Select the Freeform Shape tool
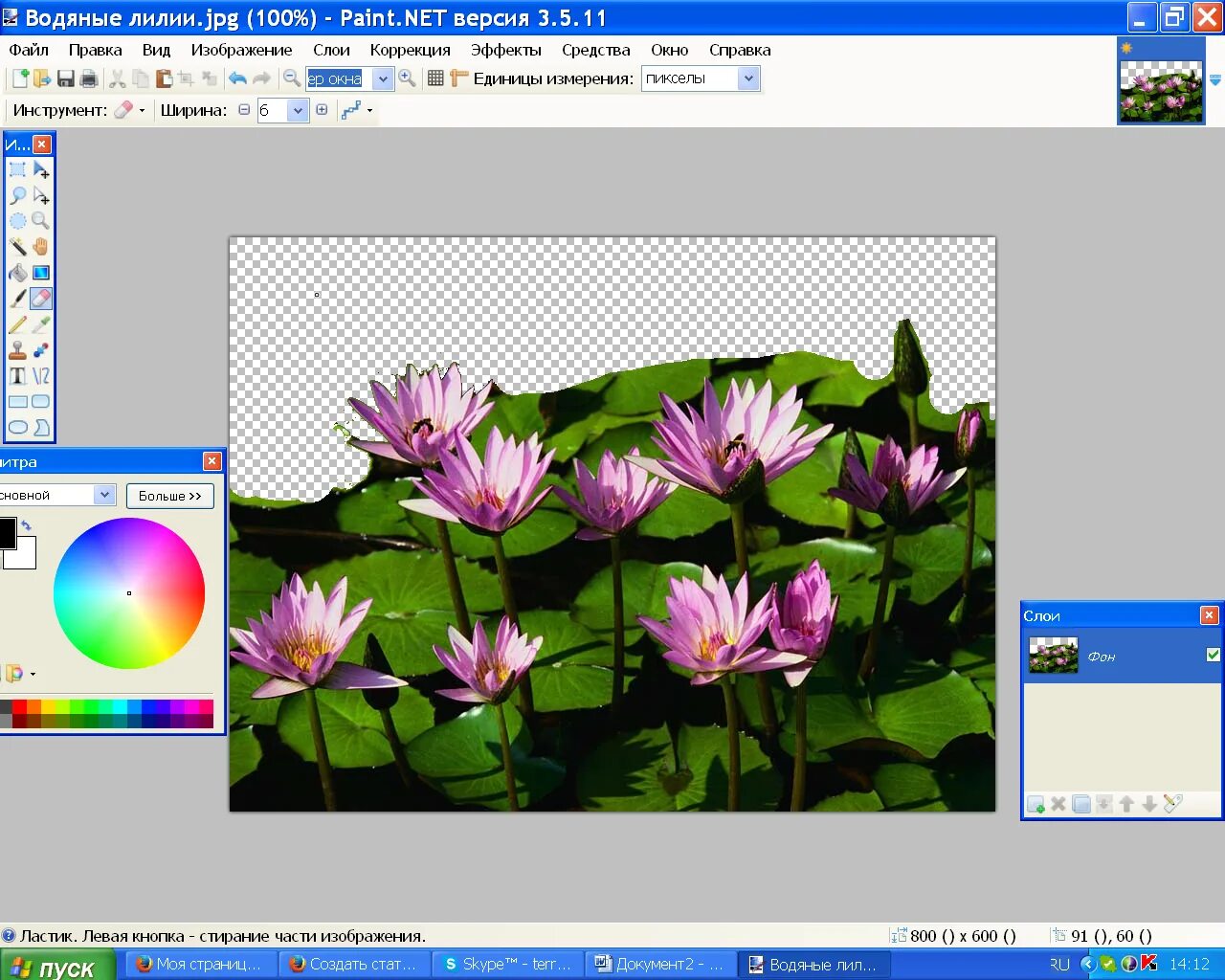This screenshot has width=1225, height=980. [x=41, y=428]
